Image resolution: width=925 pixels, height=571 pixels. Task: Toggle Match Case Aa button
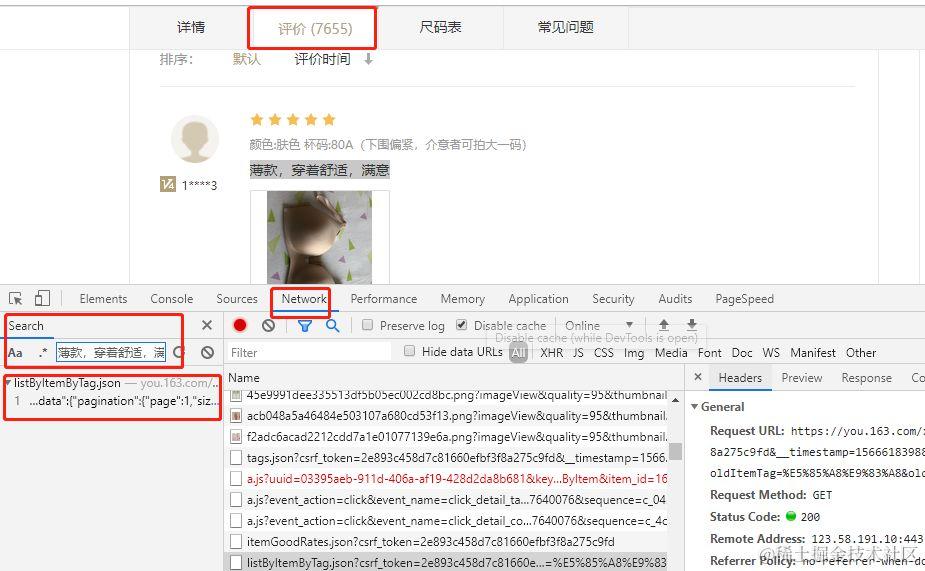15,353
